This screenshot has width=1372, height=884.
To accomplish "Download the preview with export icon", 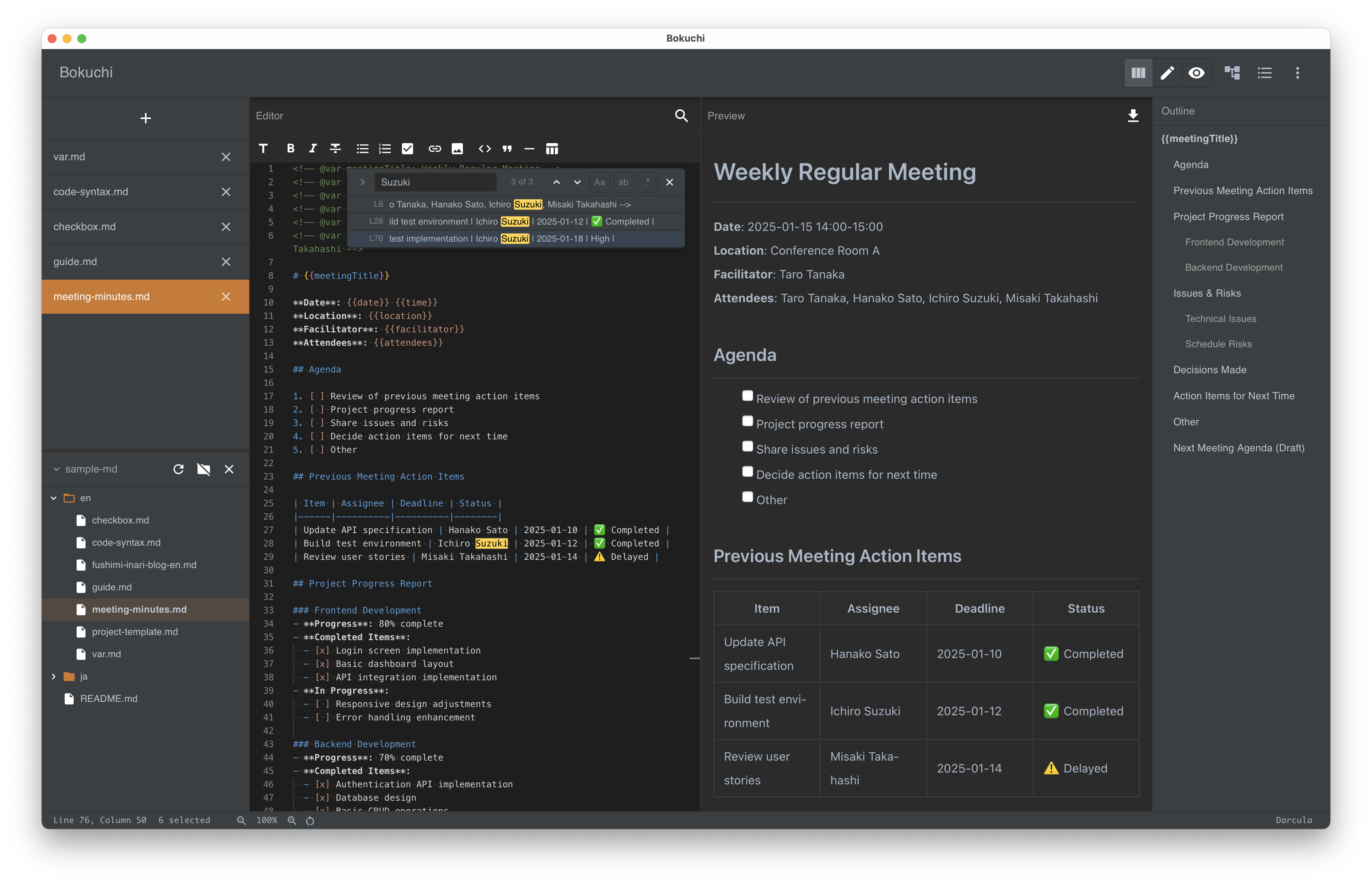I will pyautogui.click(x=1133, y=116).
